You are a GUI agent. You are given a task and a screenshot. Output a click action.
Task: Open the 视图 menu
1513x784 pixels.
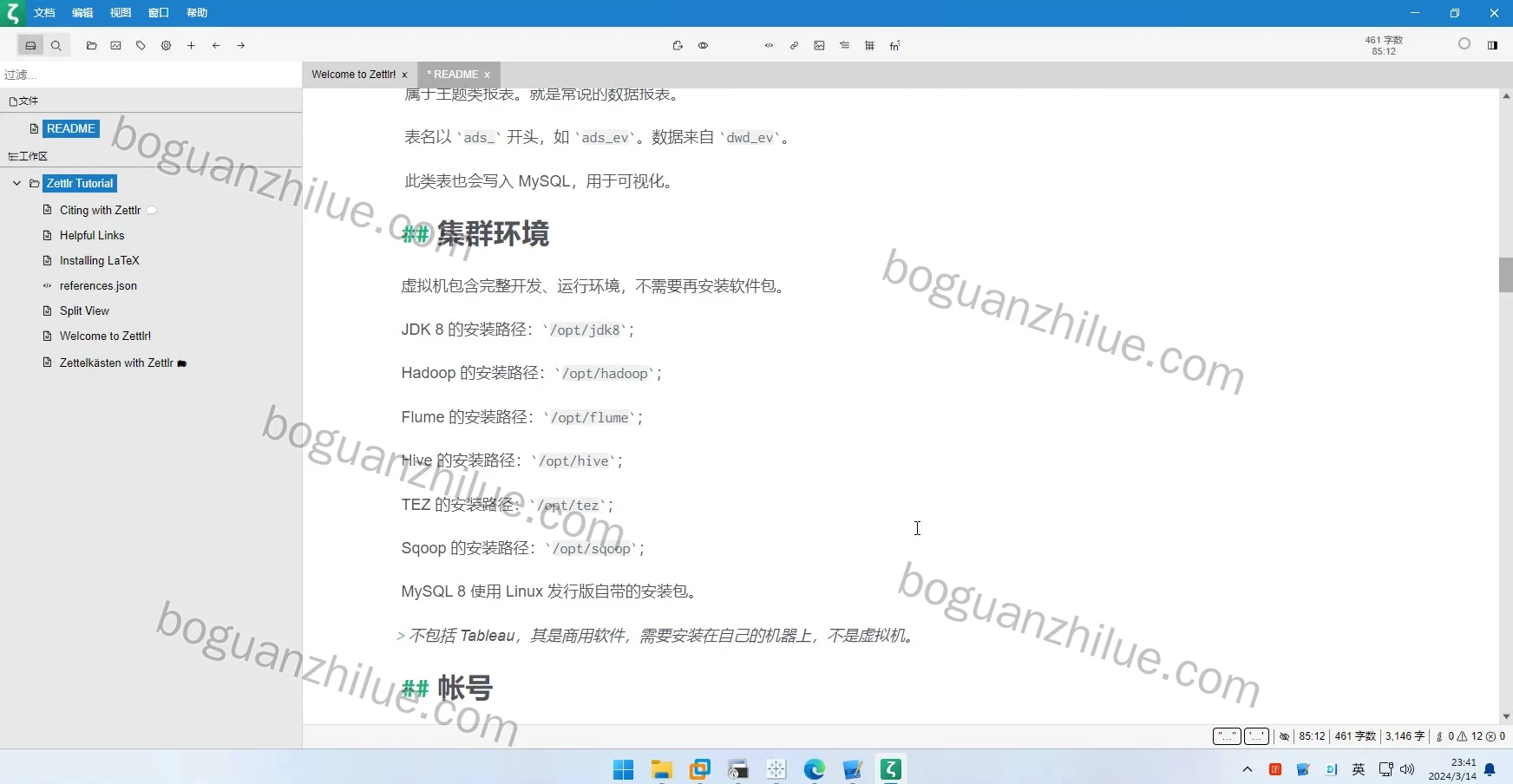121,13
